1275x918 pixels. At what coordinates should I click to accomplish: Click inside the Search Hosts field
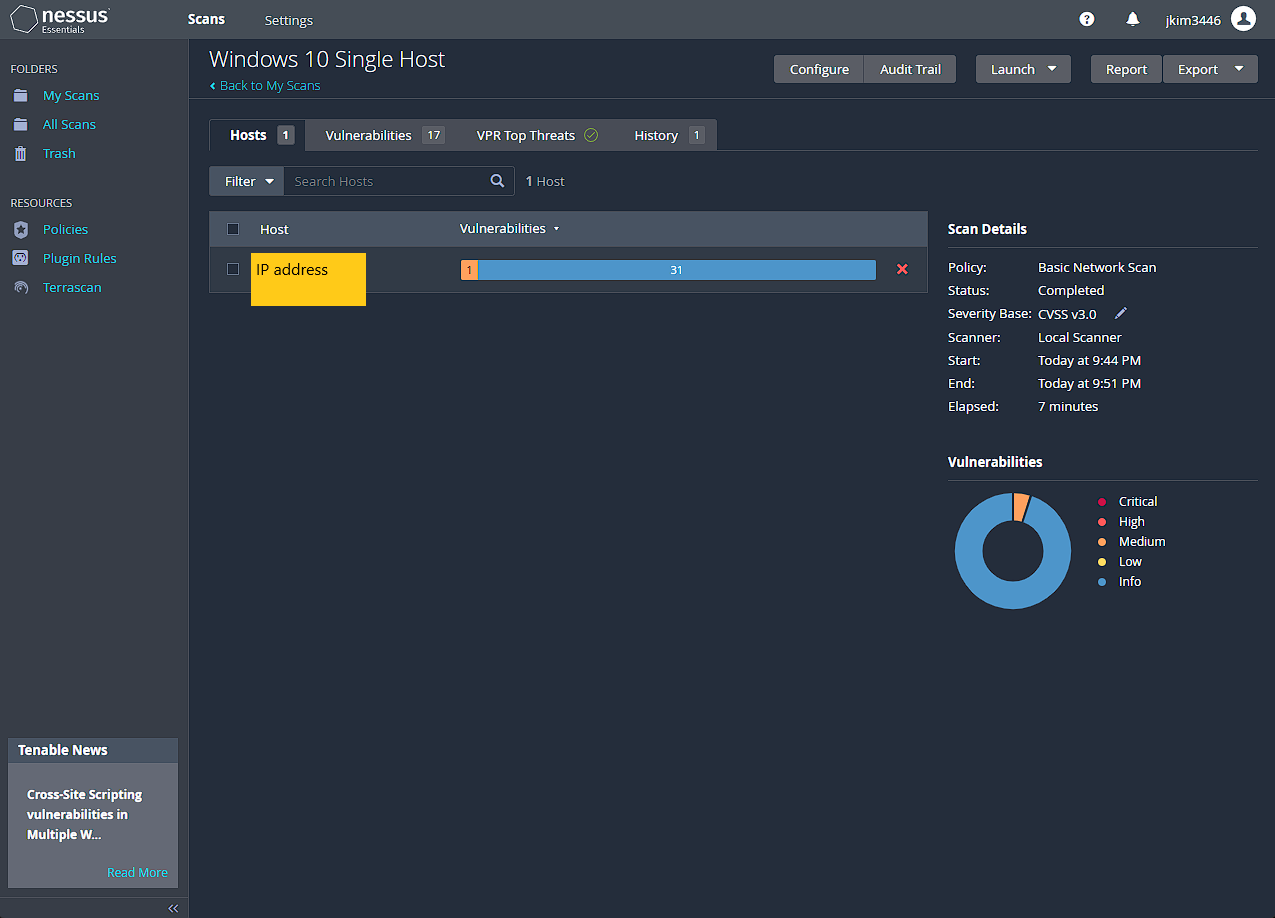click(x=380, y=181)
